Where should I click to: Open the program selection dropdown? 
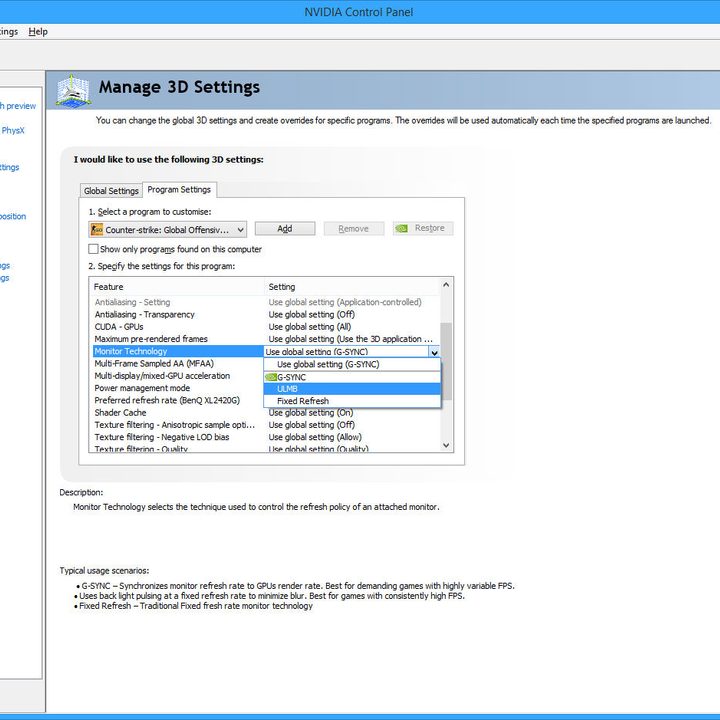coord(168,230)
